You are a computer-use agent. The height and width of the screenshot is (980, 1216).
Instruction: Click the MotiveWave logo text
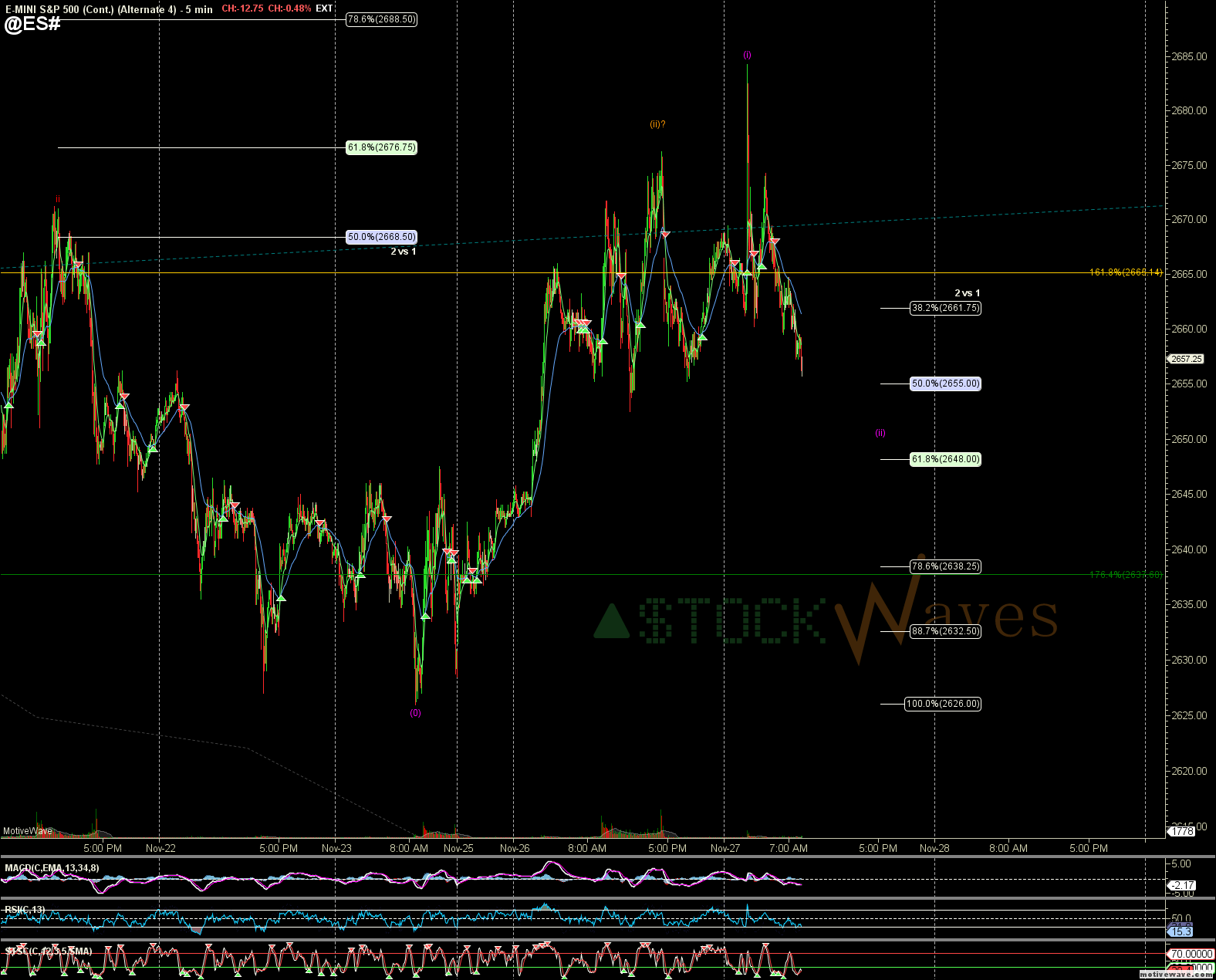coord(28,831)
